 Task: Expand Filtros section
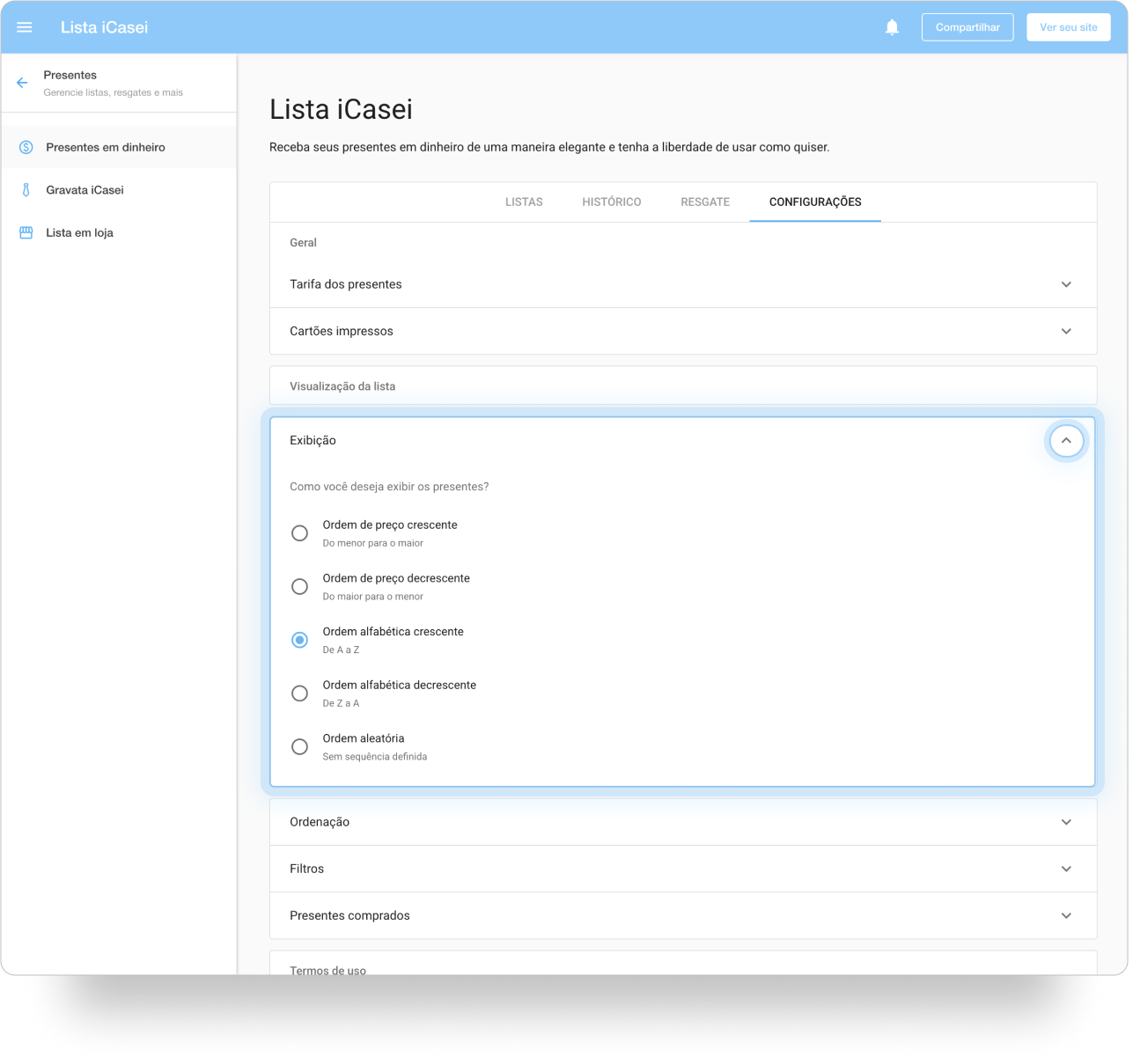tap(1066, 869)
